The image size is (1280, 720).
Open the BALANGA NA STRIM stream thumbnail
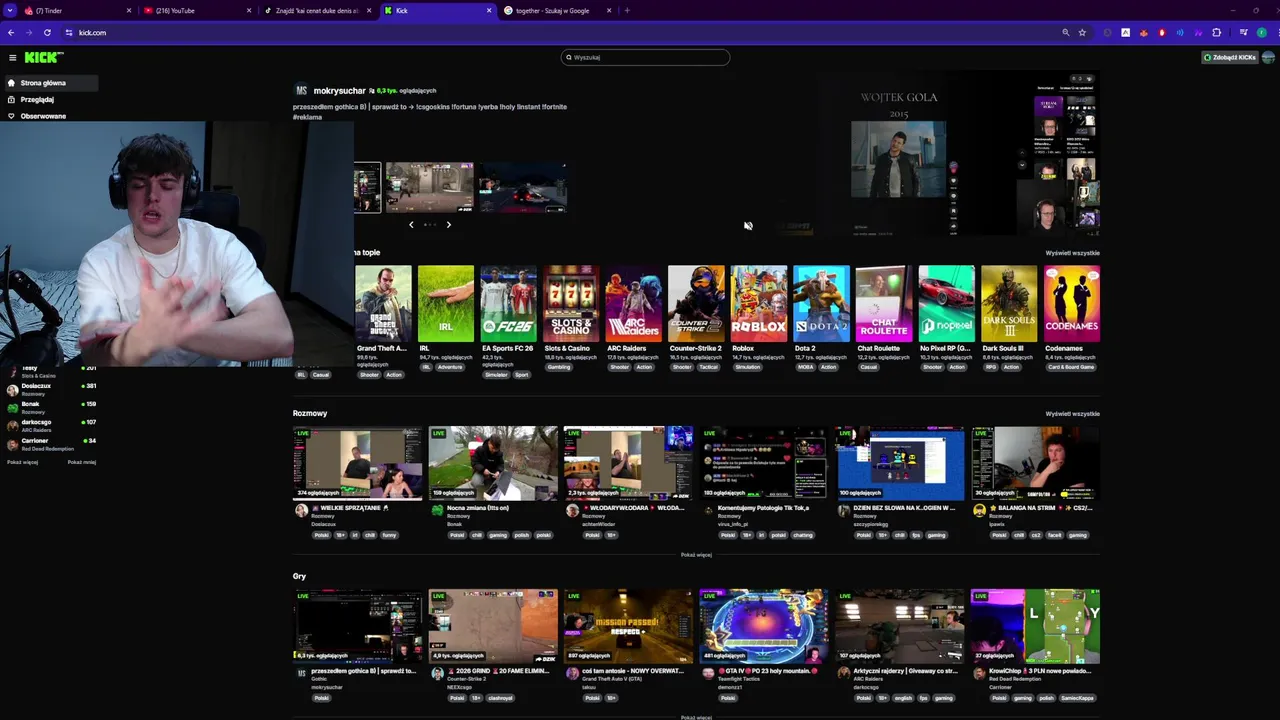(x=1035, y=463)
